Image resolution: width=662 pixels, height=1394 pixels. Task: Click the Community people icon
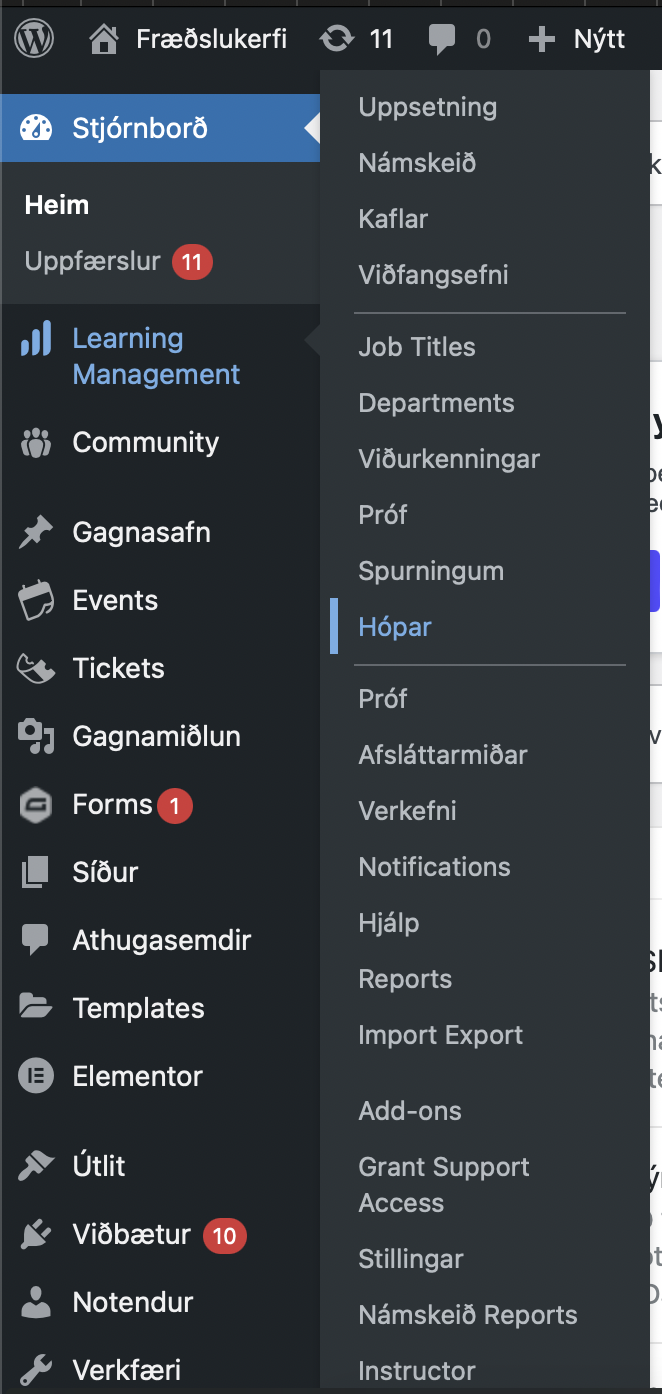coord(36,442)
